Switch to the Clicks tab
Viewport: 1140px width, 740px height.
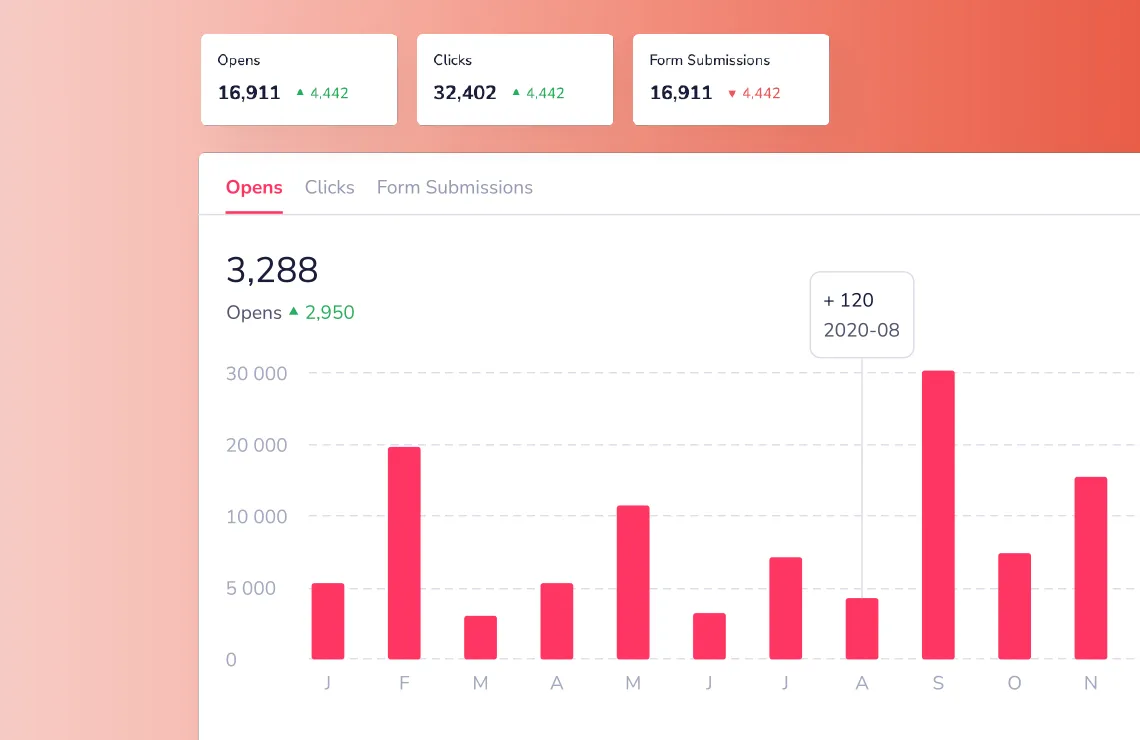(x=329, y=187)
